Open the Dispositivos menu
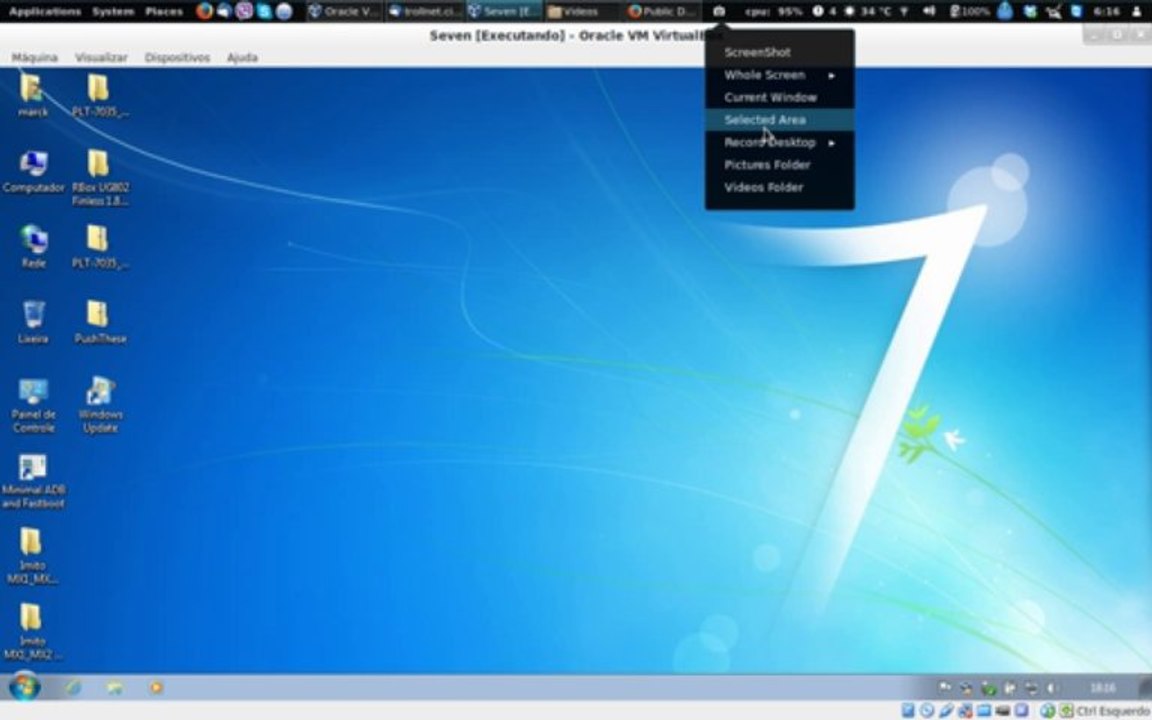This screenshot has width=1152, height=720. point(177,57)
